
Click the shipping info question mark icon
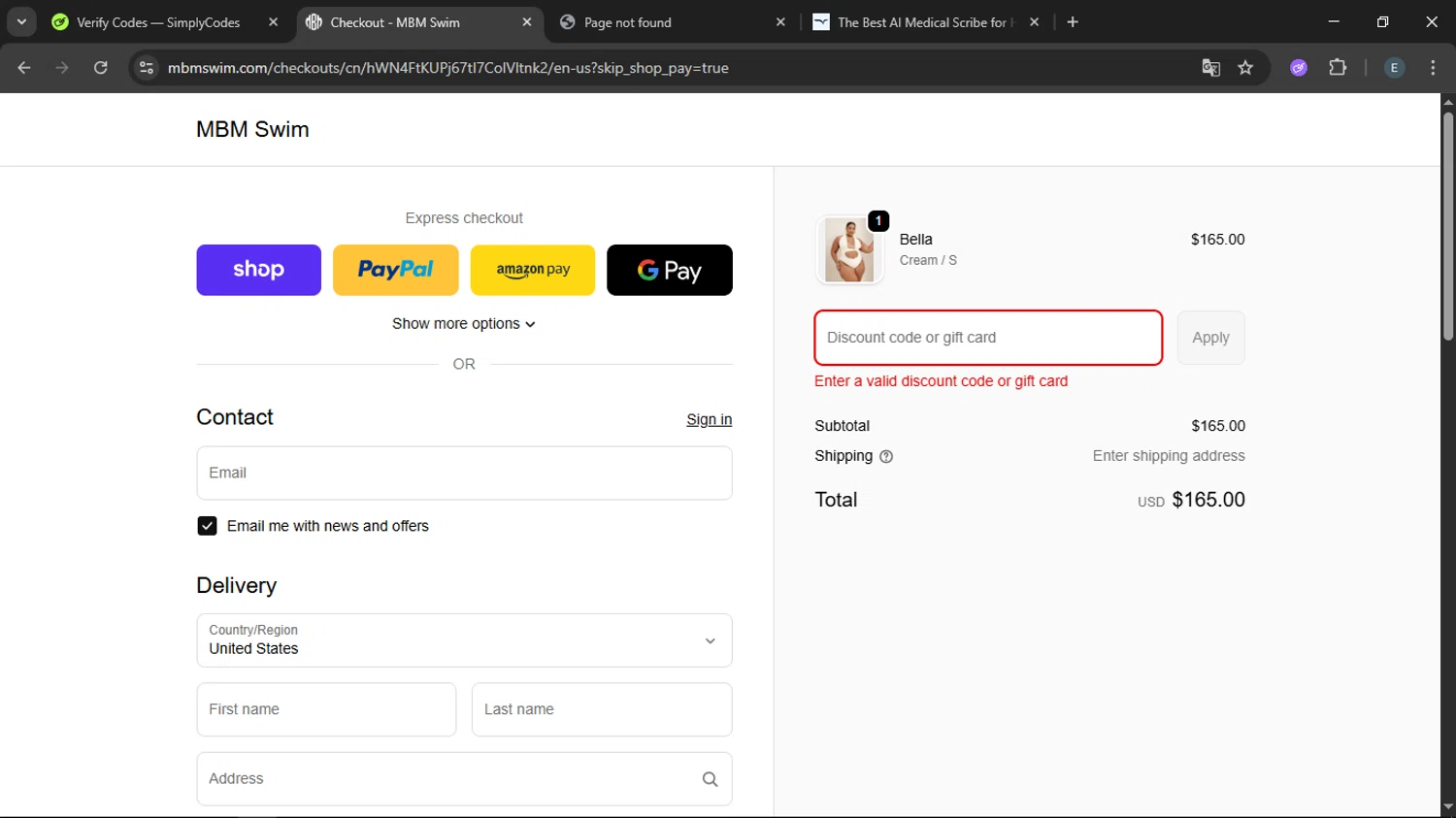coord(886,456)
